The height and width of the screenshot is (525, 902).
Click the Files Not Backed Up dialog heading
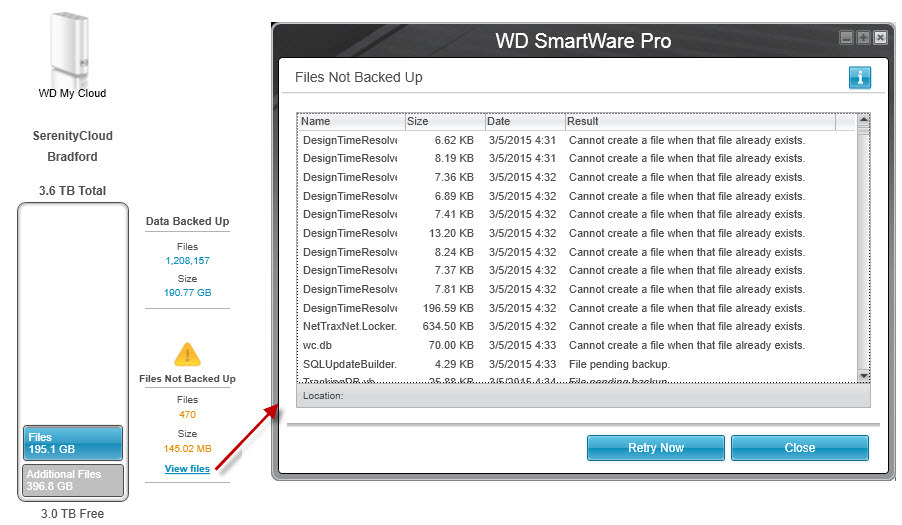click(x=358, y=77)
